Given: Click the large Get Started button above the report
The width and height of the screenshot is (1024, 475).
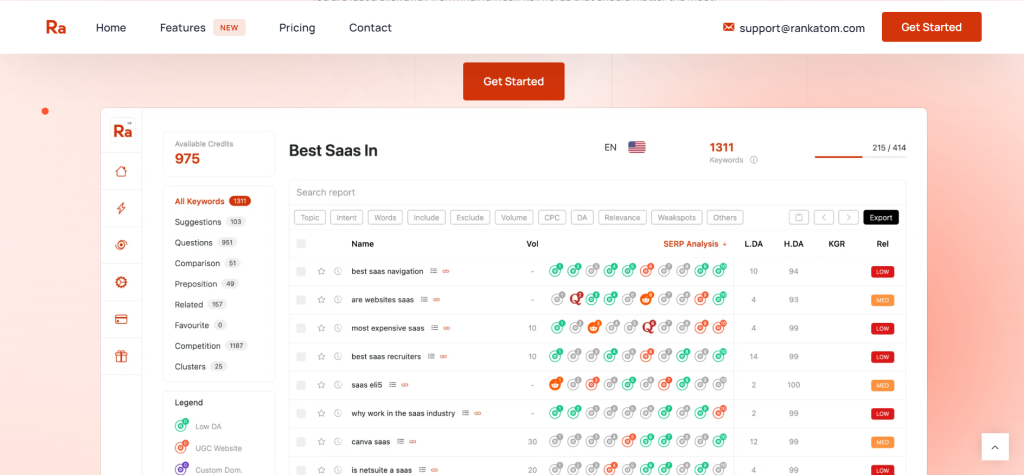Looking at the screenshot, I should 513,81.
